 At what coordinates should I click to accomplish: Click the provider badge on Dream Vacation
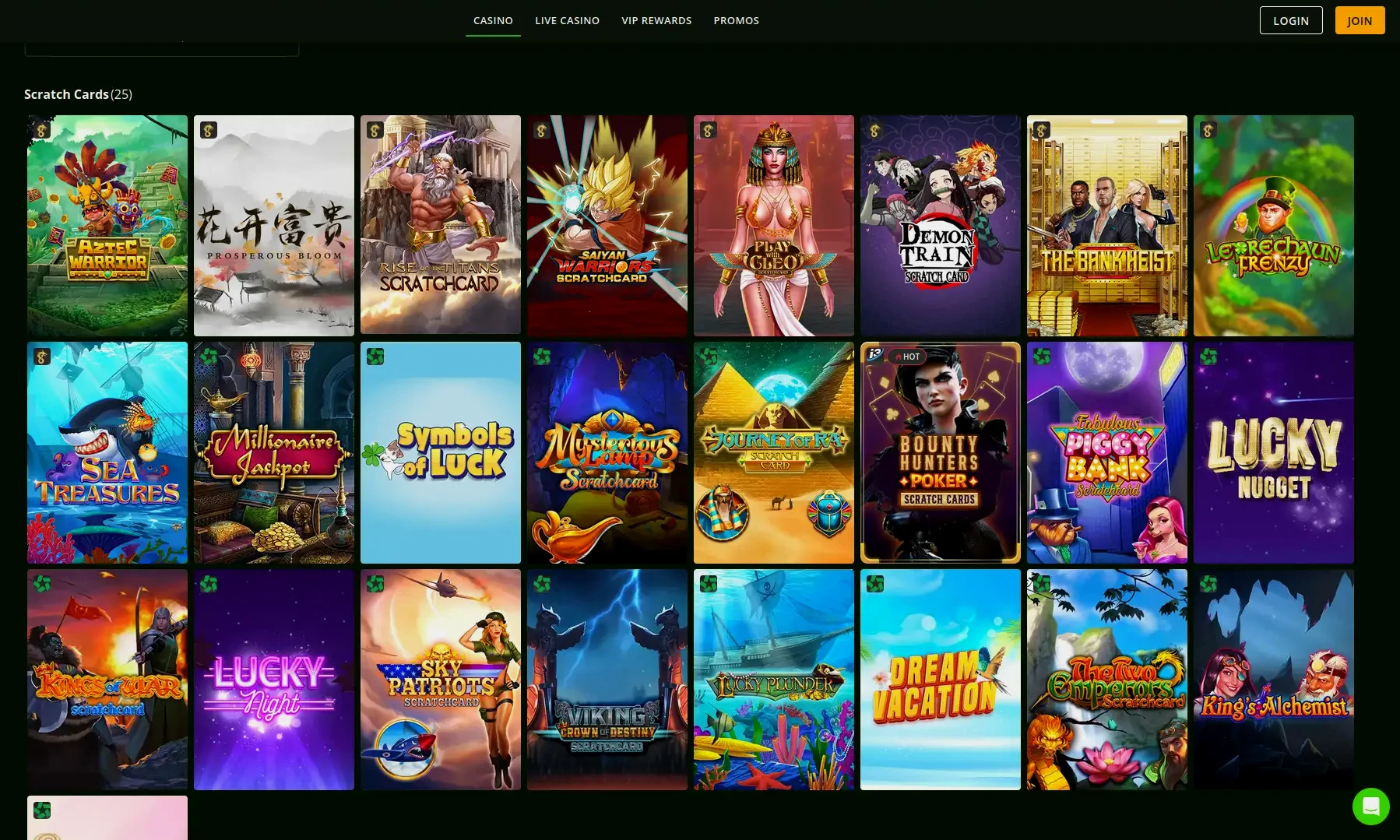point(876,582)
